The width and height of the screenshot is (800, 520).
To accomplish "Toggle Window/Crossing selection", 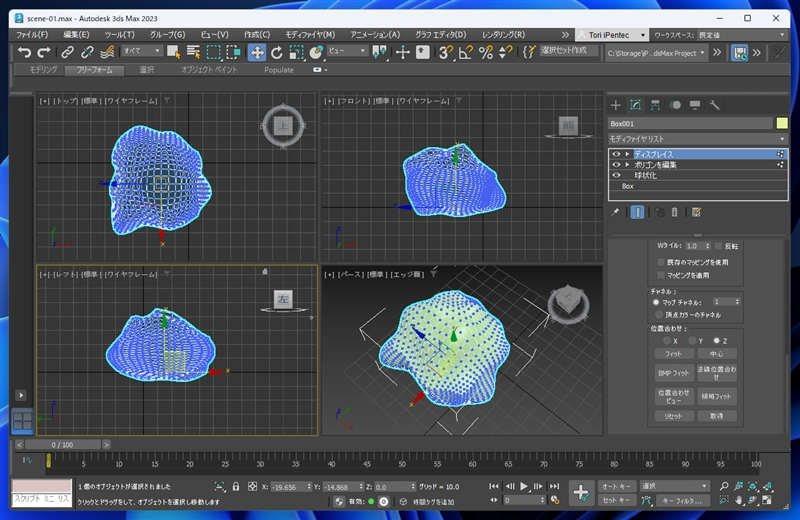I will pyautogui.click(x=234, y=52).
